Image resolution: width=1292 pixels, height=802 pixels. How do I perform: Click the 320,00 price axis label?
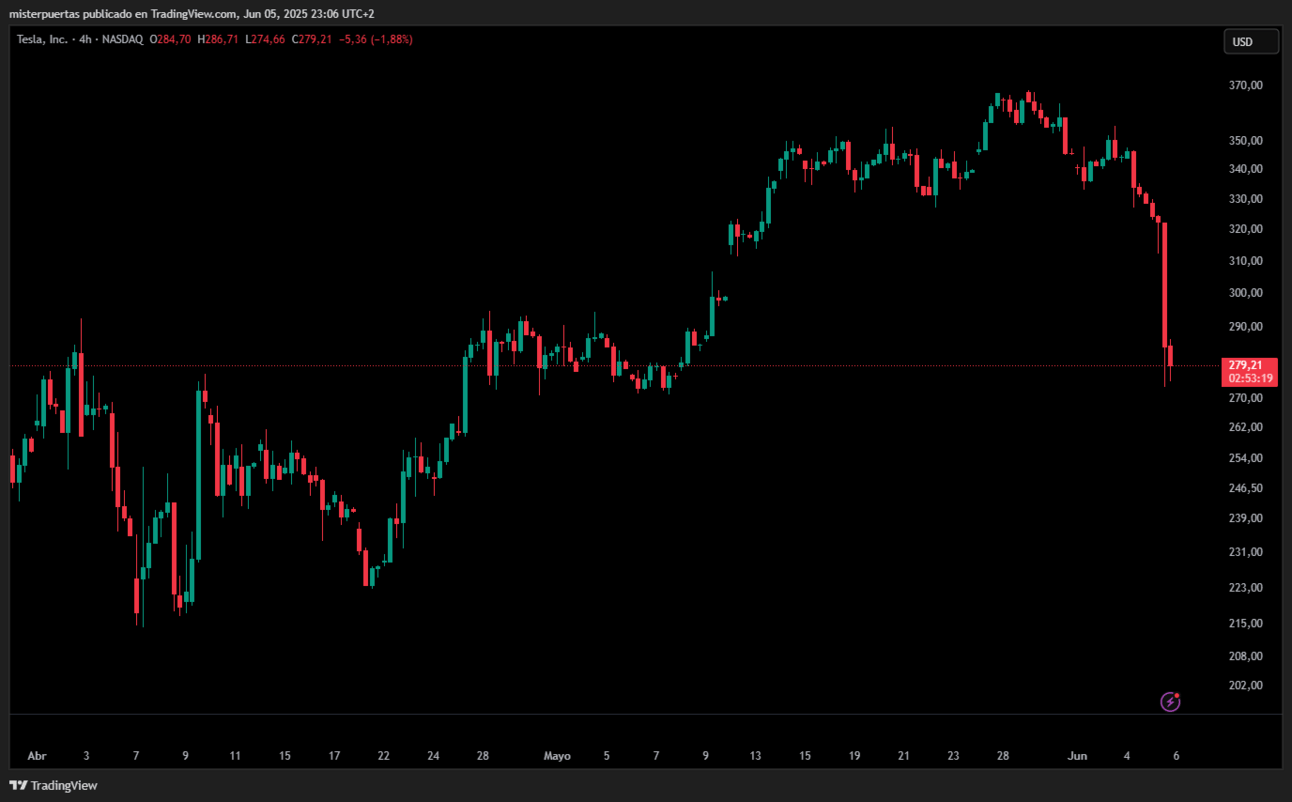pos(1246,229)
